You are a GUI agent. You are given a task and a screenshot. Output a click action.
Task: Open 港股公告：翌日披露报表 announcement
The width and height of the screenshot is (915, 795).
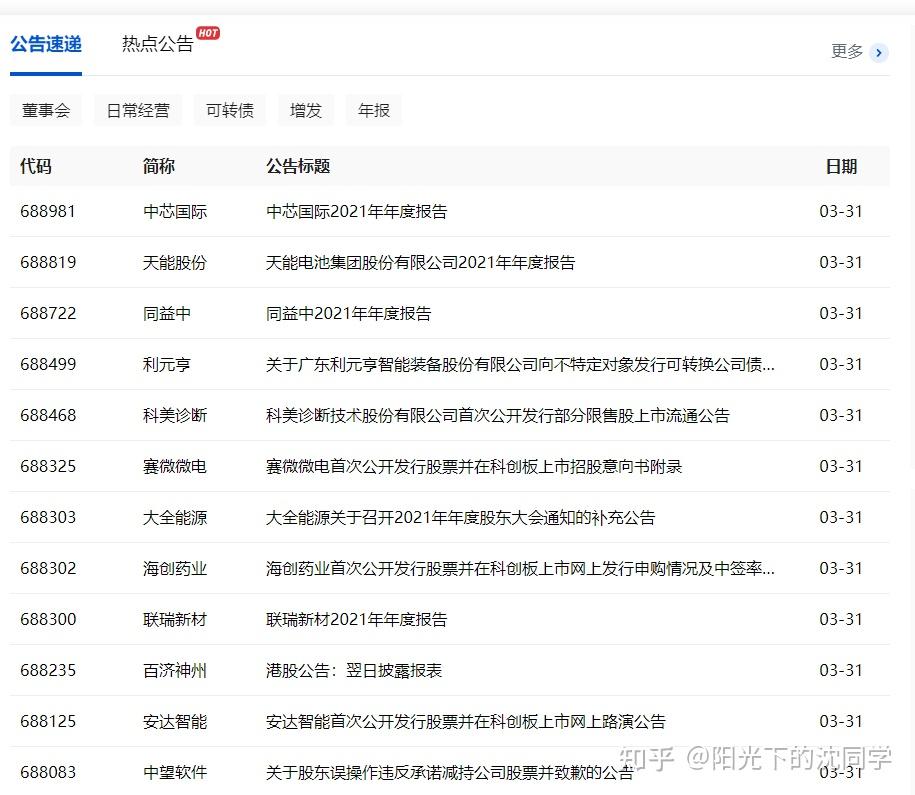coord(354,670)
